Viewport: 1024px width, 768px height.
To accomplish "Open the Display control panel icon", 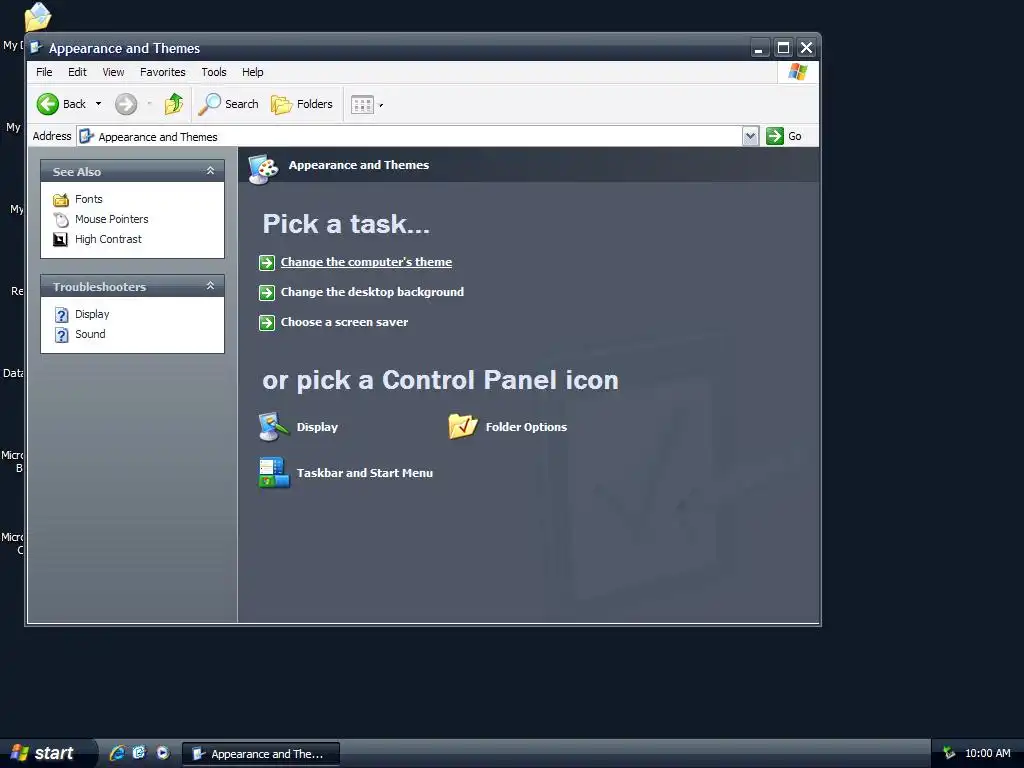I will tap(274, 426).
